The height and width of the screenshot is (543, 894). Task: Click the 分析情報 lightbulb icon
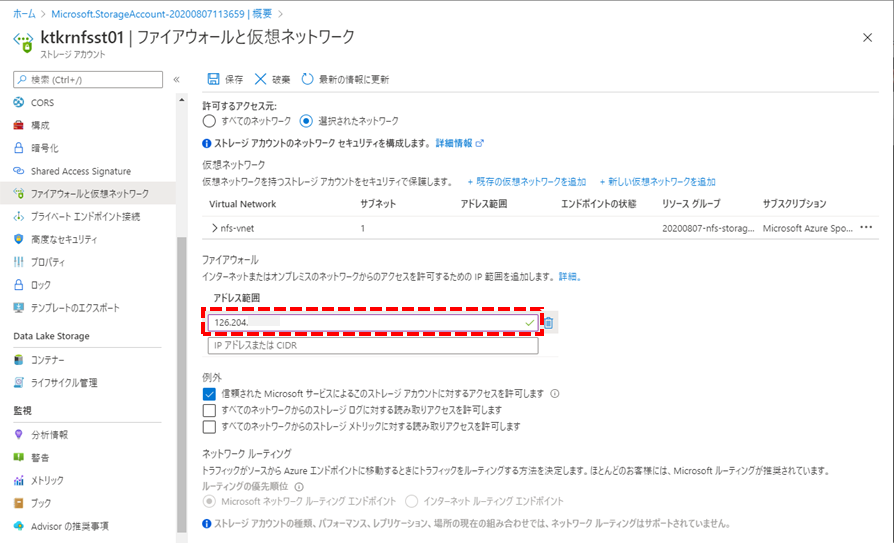[x=19, y=435]
